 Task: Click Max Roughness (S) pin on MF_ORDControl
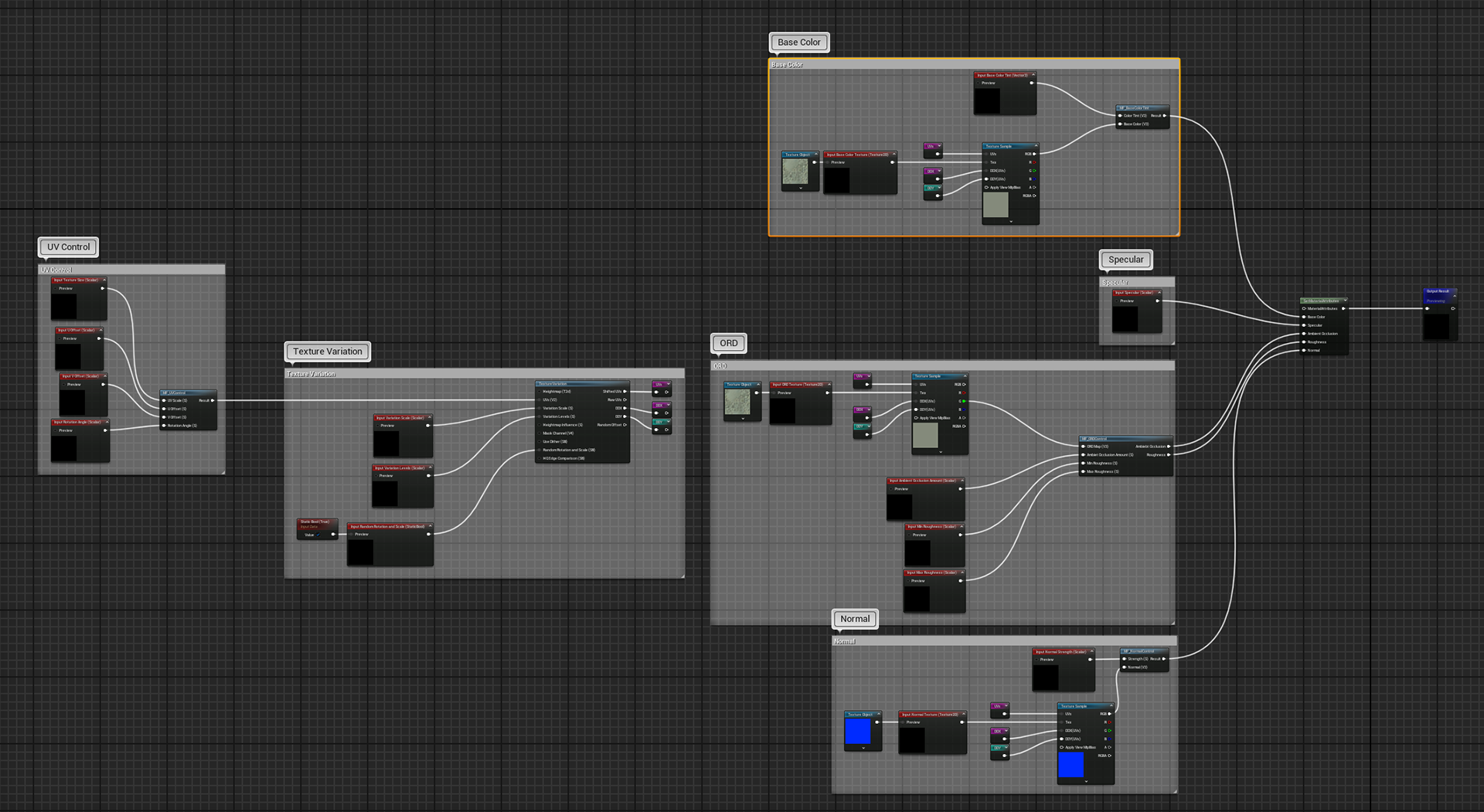coord(1084,471)
